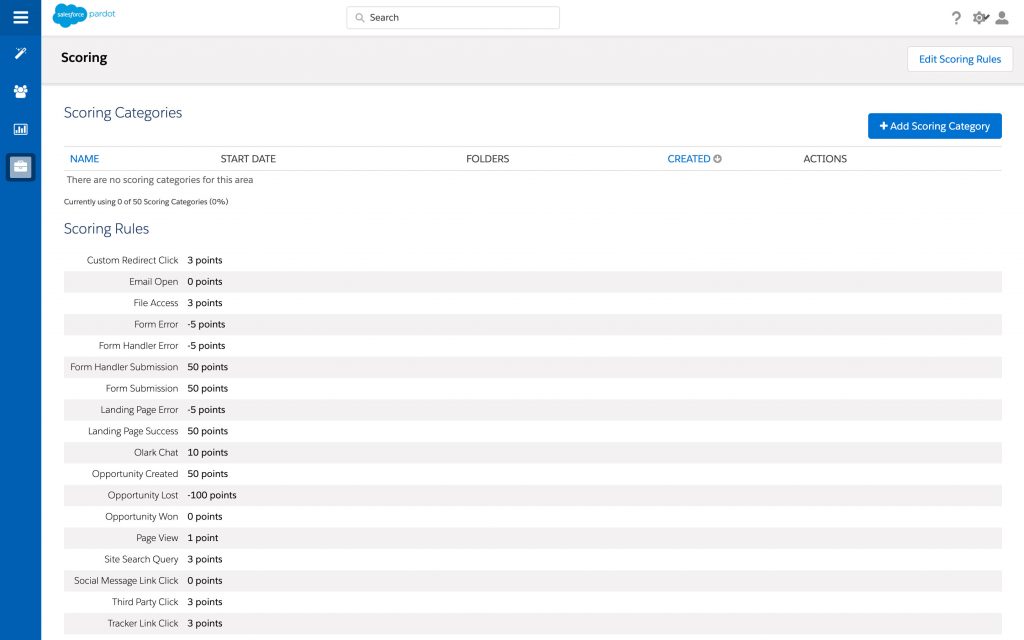Click the Add Scoring Category button
Viewport: 1024px width, 640px height.
935,126
